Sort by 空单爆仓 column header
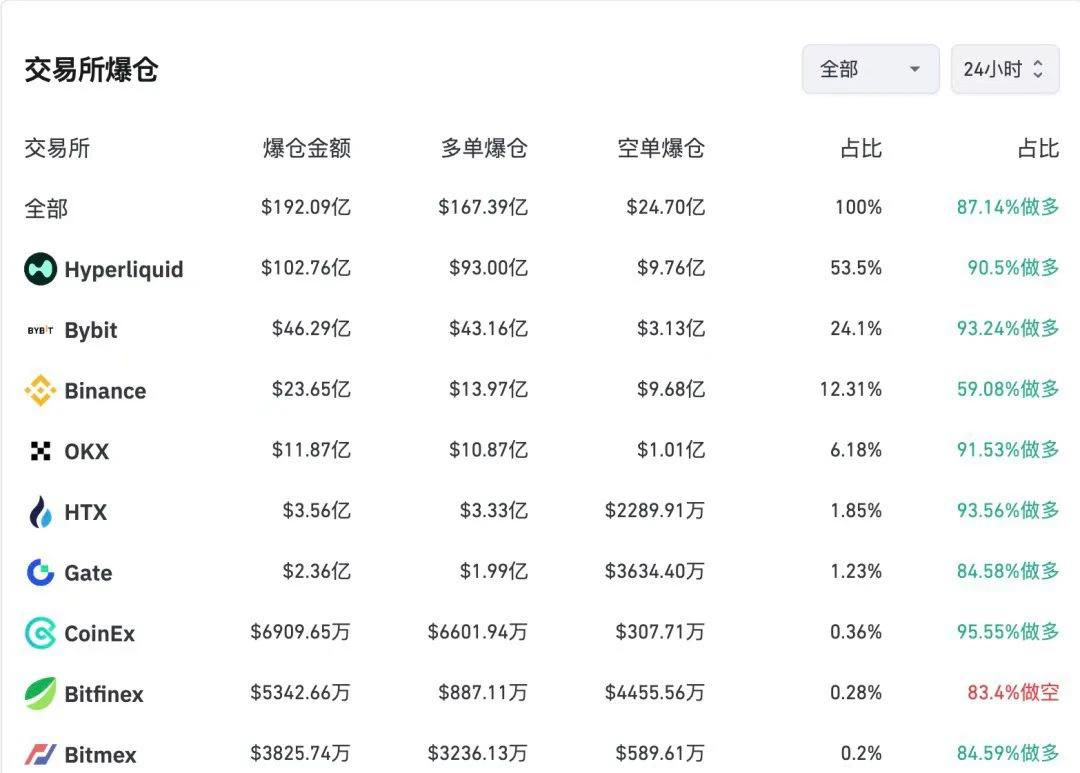Viewport: 1080px width, 773px height. click(x=661, y=148)
